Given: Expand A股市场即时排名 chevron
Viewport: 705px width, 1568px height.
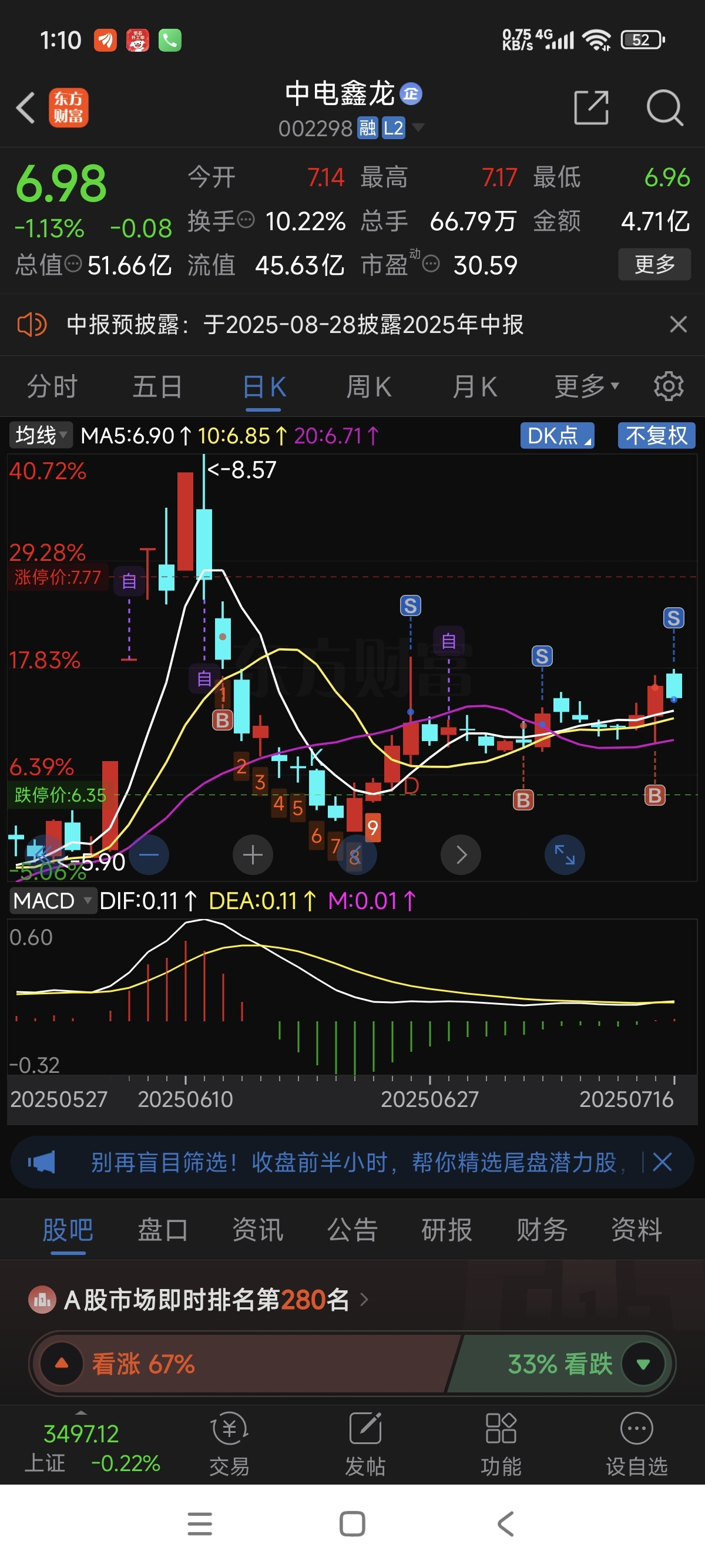Looking at the screenshot, I should click(364, 1300).
